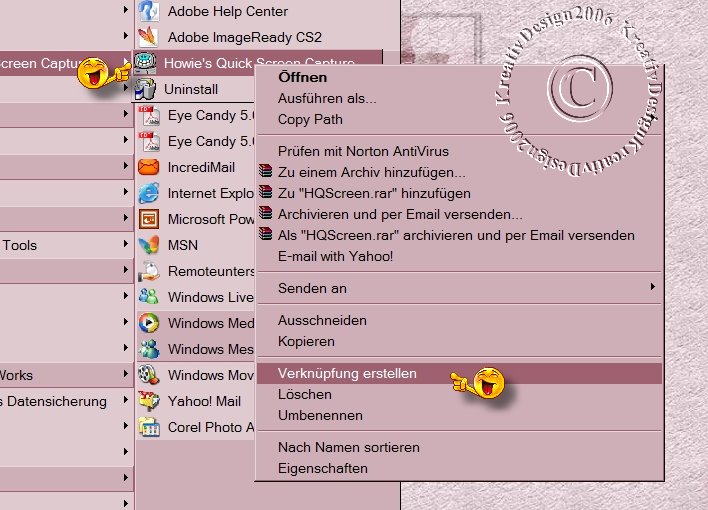
Task: Click WinRAR icon beside 'Als "HQScreen.rar" archivieren'
Action: pos(266,234)
